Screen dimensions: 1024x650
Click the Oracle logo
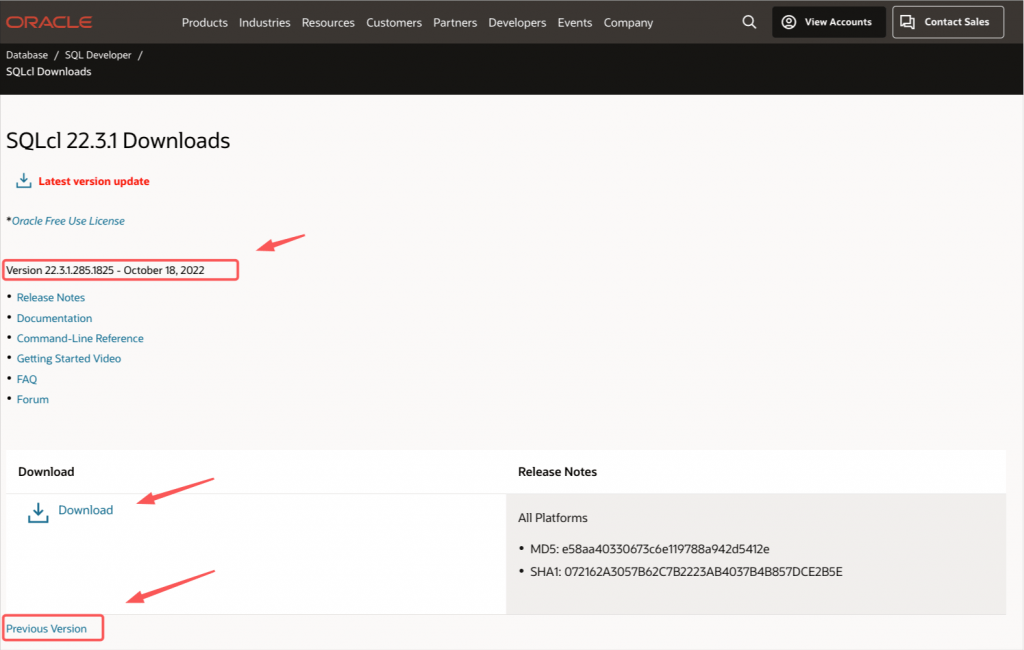tap(49, 22)
